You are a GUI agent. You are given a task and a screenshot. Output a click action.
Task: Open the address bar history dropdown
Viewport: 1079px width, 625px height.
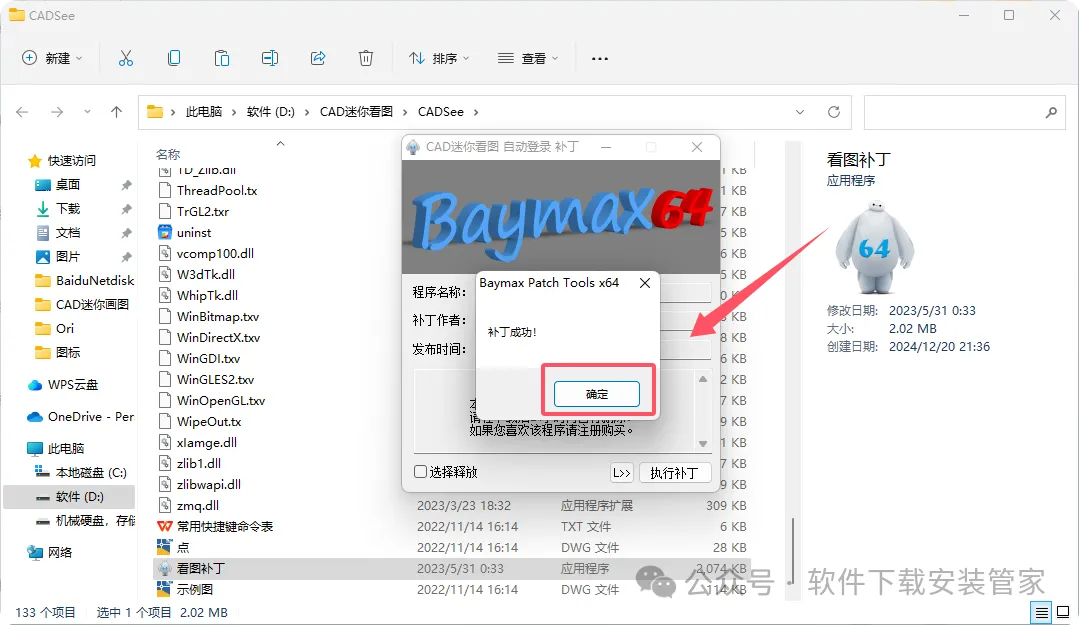(800, 112)
